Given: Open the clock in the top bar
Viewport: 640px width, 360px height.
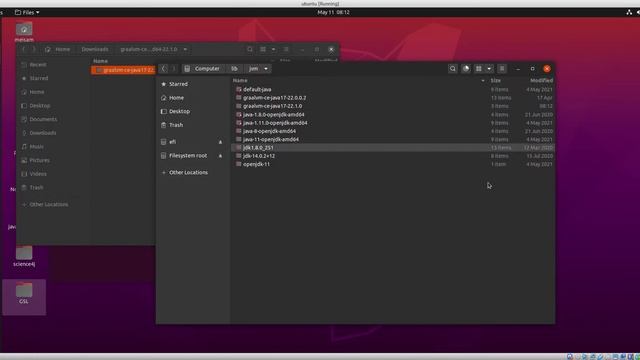Looking at the screenshot, I should point(333,12).
